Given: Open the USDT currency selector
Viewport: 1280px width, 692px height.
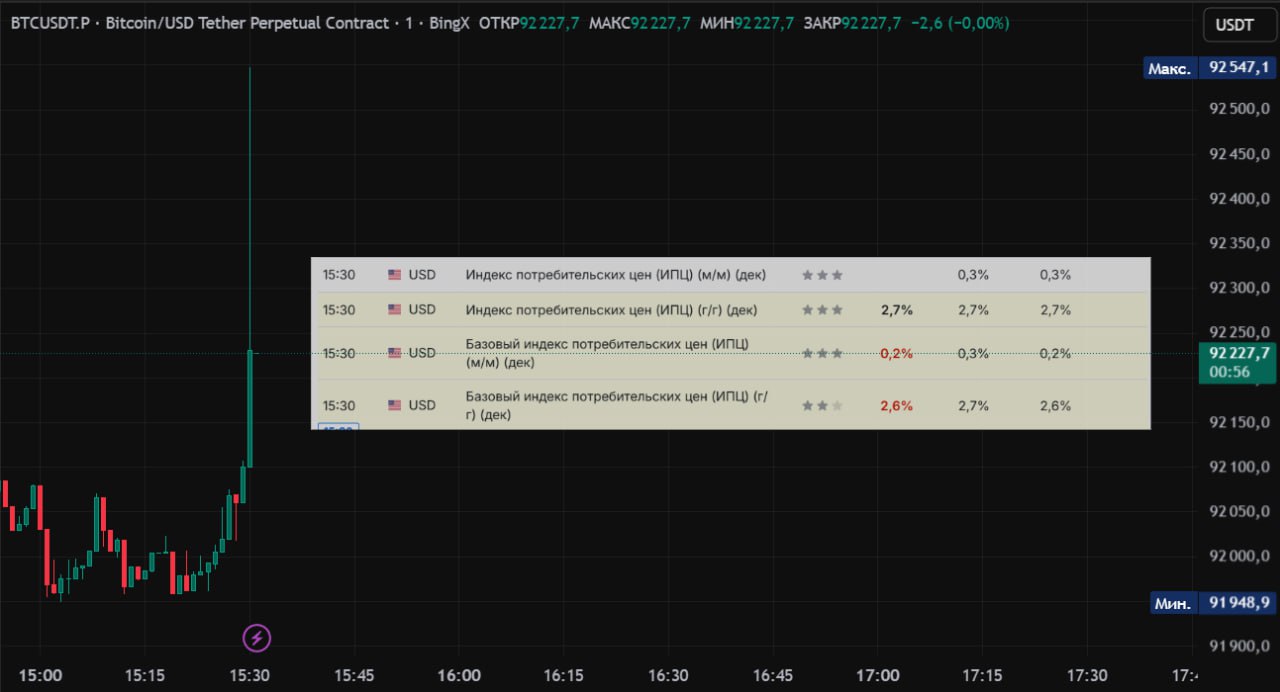Looking at the screenshot, I should point(1234,25).
